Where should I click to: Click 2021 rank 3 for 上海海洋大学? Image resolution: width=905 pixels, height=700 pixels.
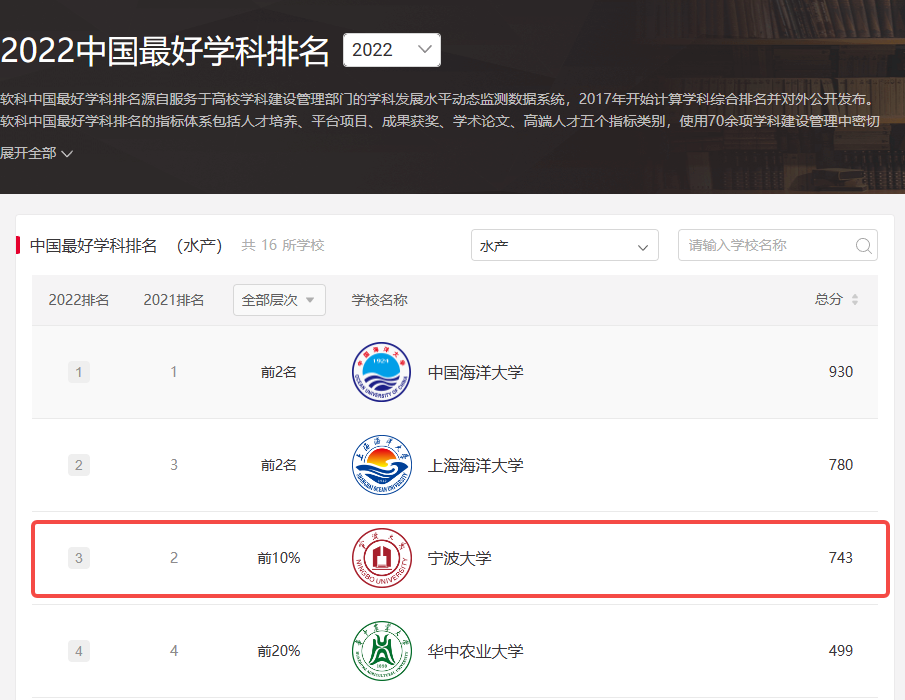point(174,465)
